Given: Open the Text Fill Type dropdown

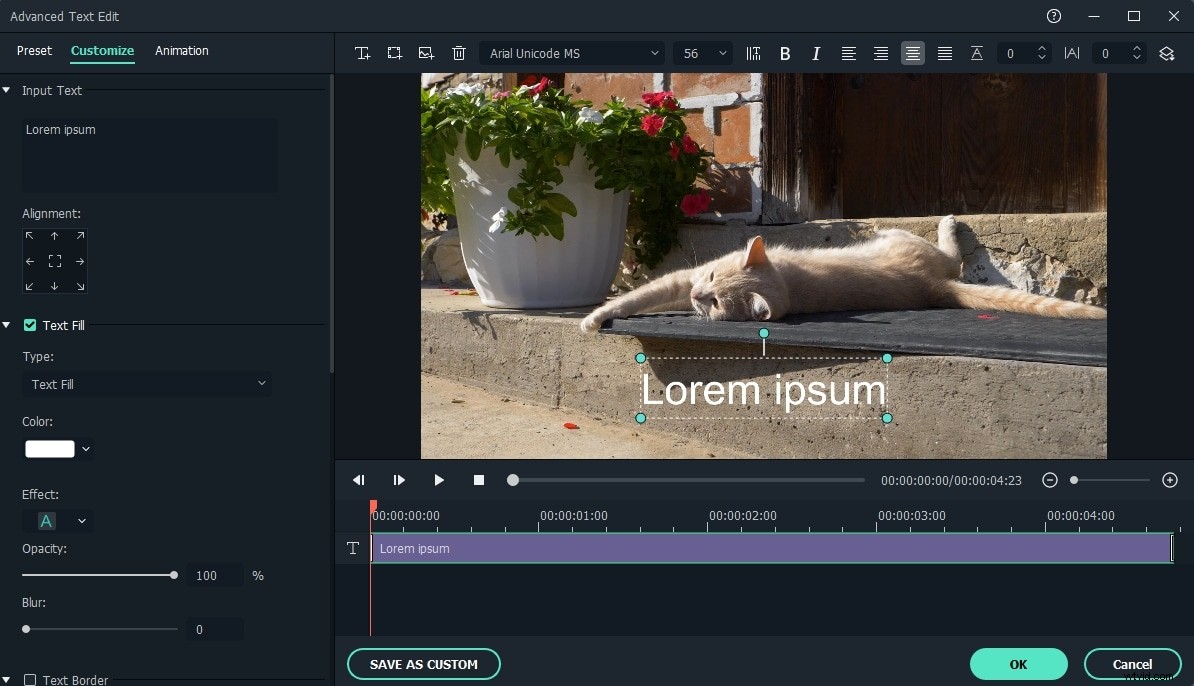Looking at the screenshot, I should click(x=147, y=384).
